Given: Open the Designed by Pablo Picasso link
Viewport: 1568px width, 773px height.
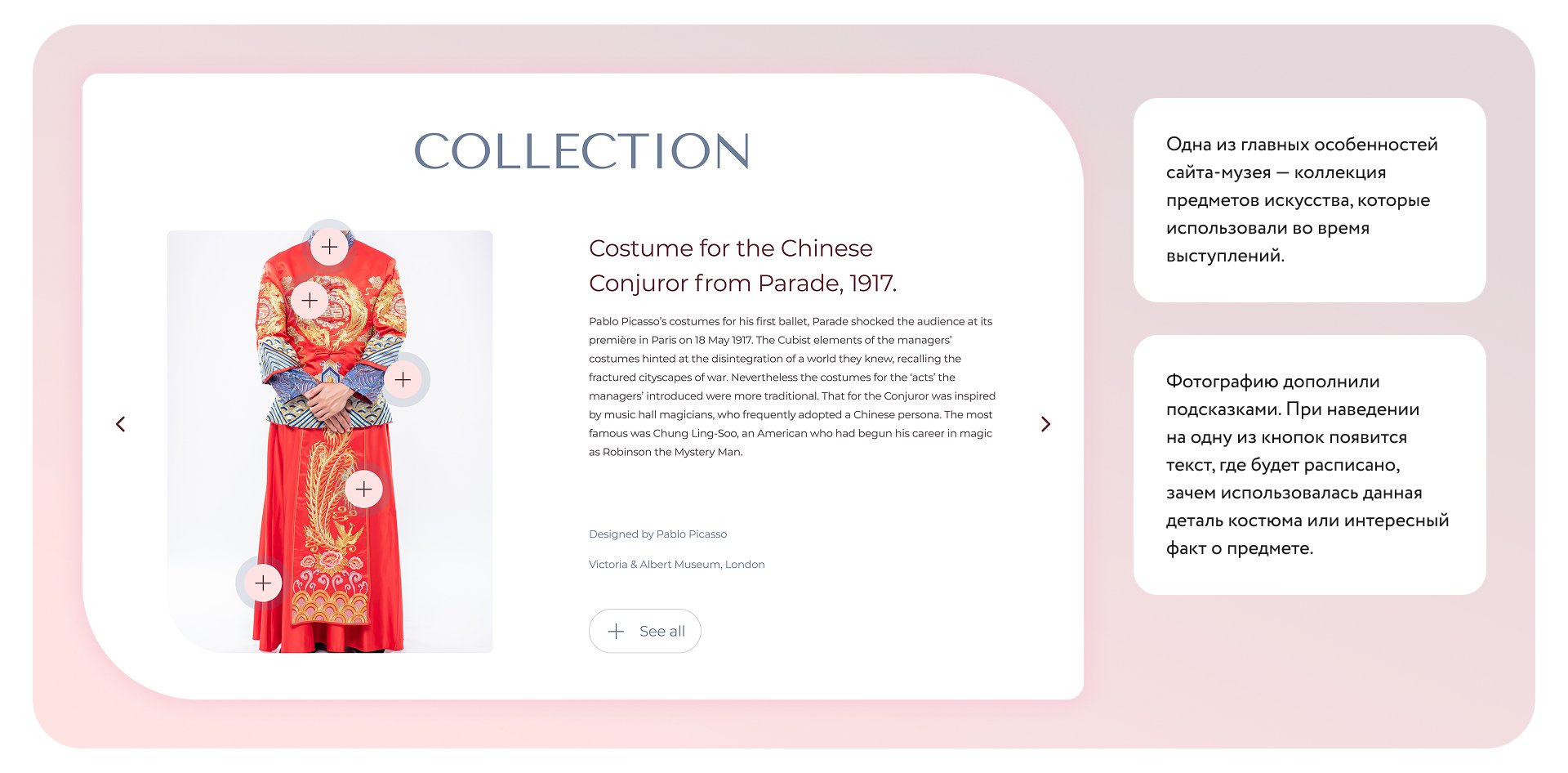Looking at the screenshot, I should pos(657,534).
